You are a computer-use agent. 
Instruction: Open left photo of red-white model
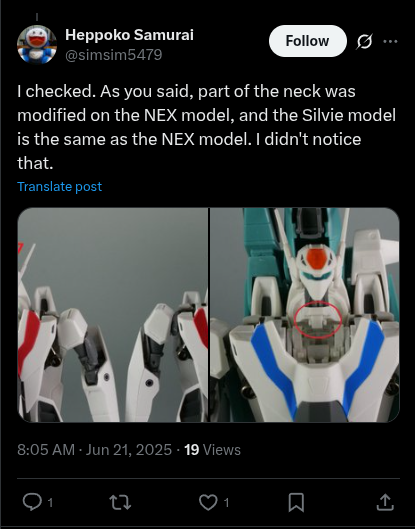(113, 315)
